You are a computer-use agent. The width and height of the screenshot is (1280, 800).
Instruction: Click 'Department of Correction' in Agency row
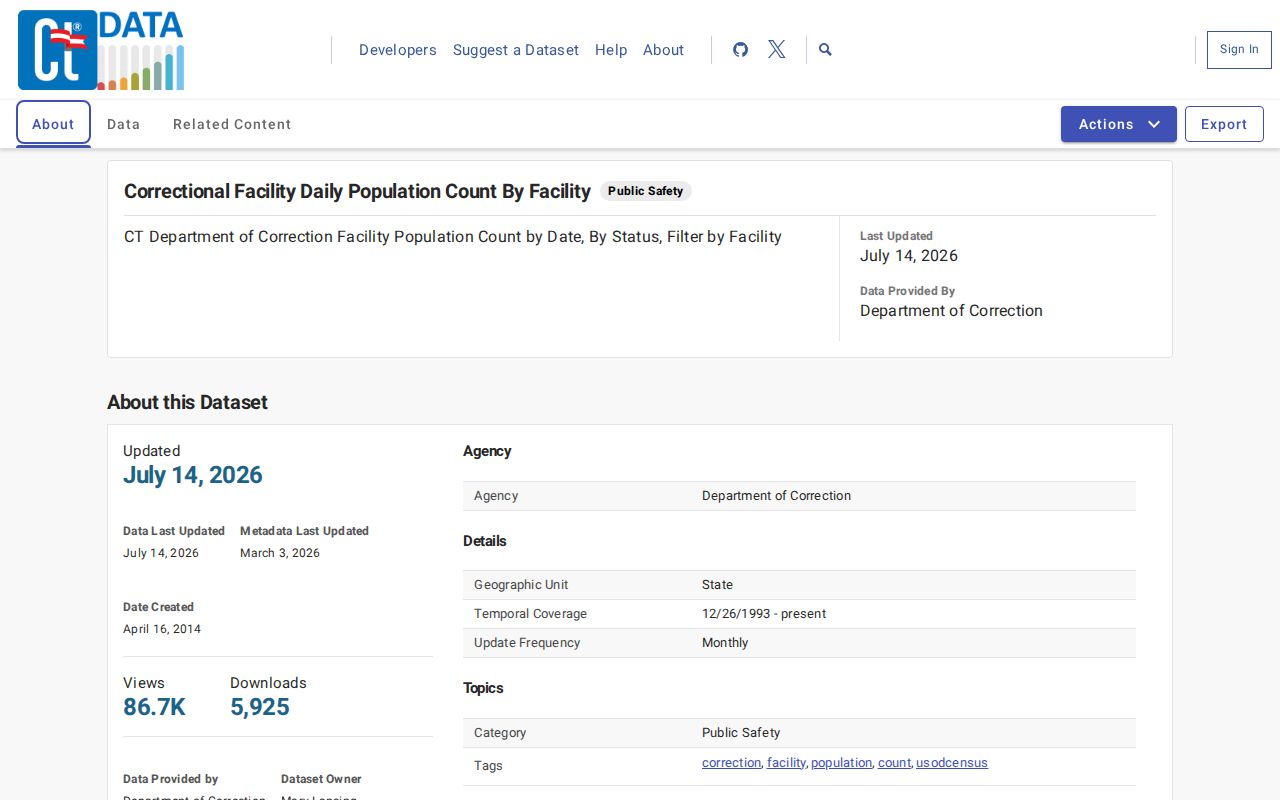[x=776, y=496]
